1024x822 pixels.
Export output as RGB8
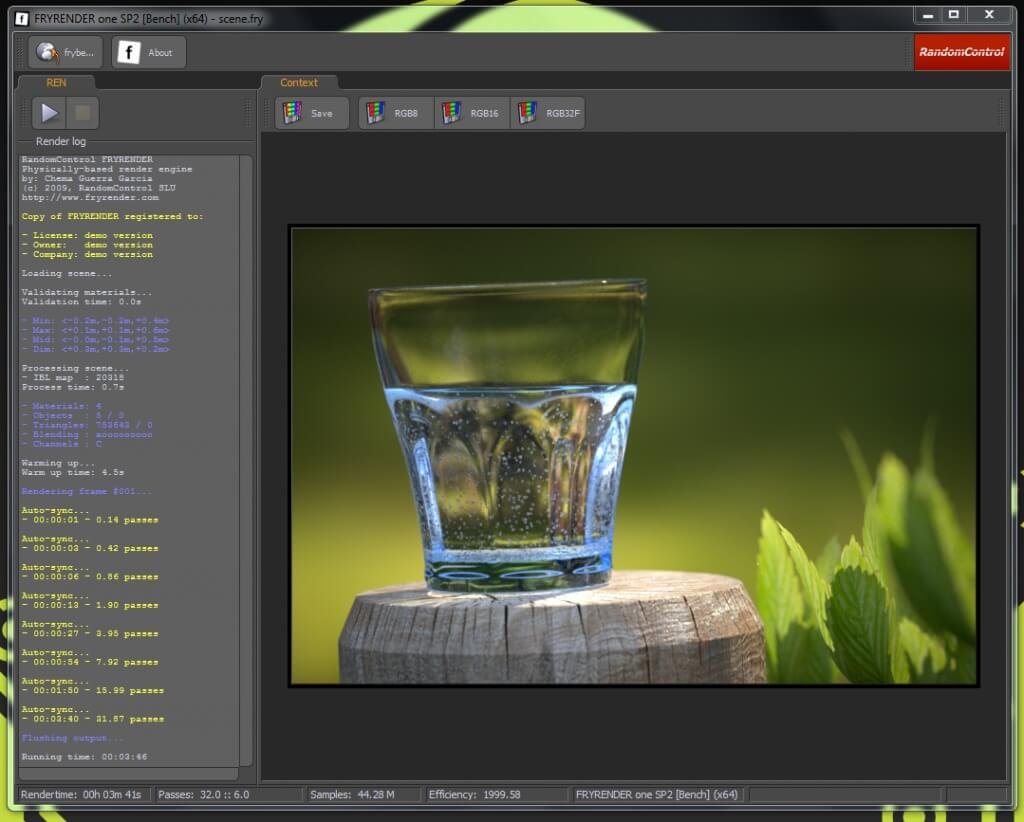point(396,113)
